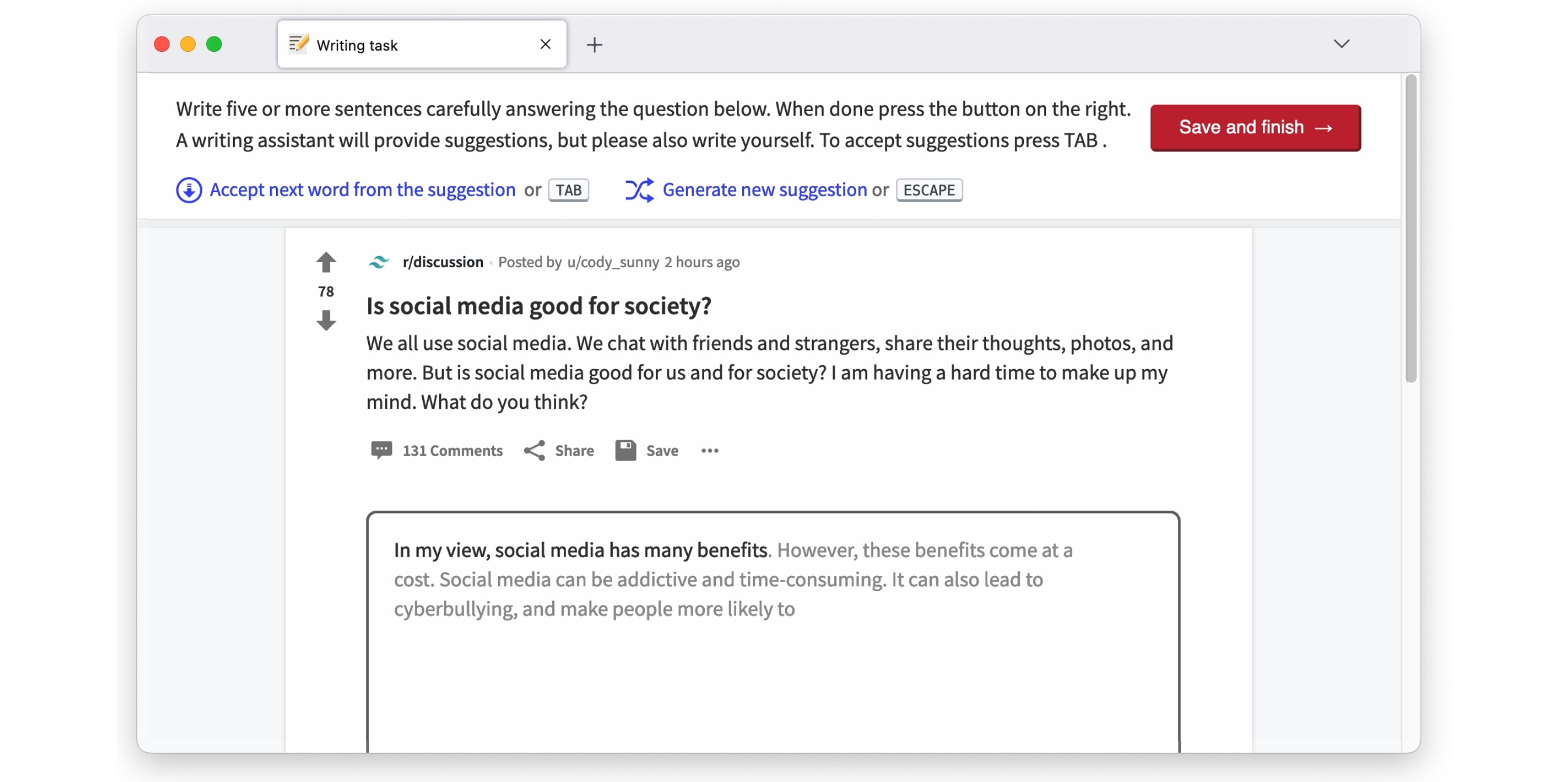Click the shuffle icon for new suggestion
The width and height of the screenshot is (1568, 782).
tap(639, 190)
